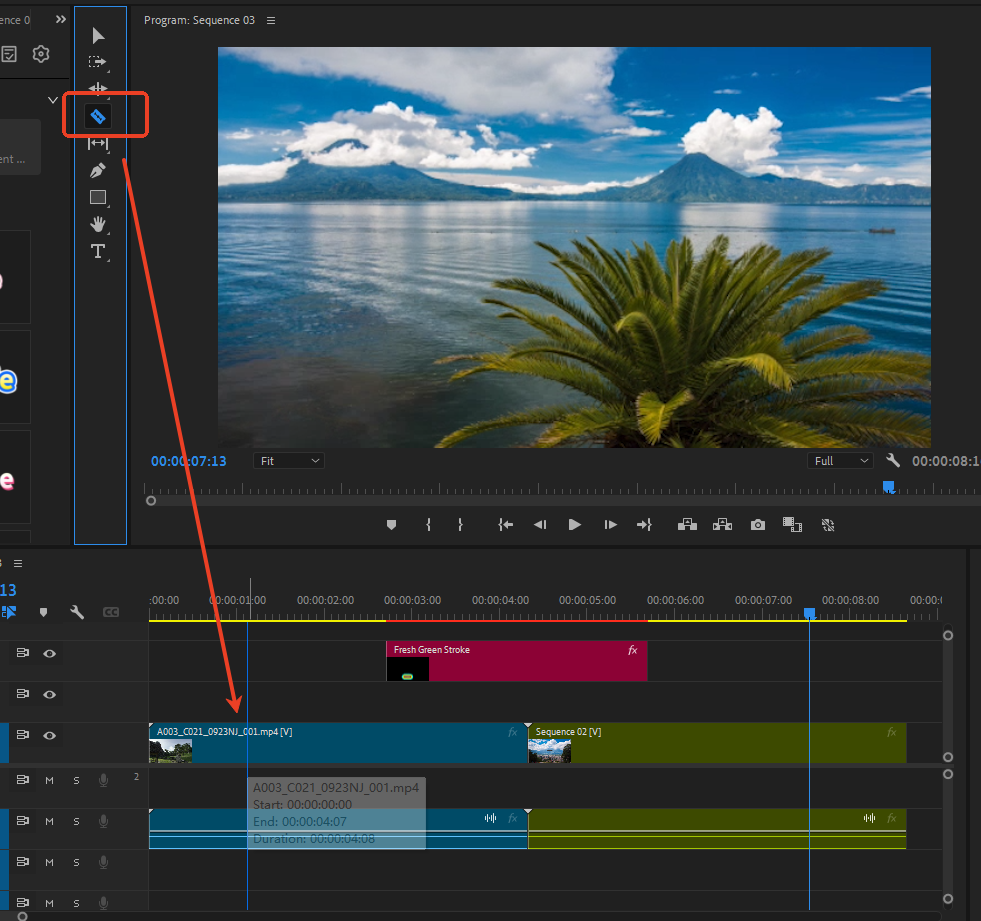Toggle visibility of the V1 track
This screenshot has width=981, height=921.
pos(49,735)
